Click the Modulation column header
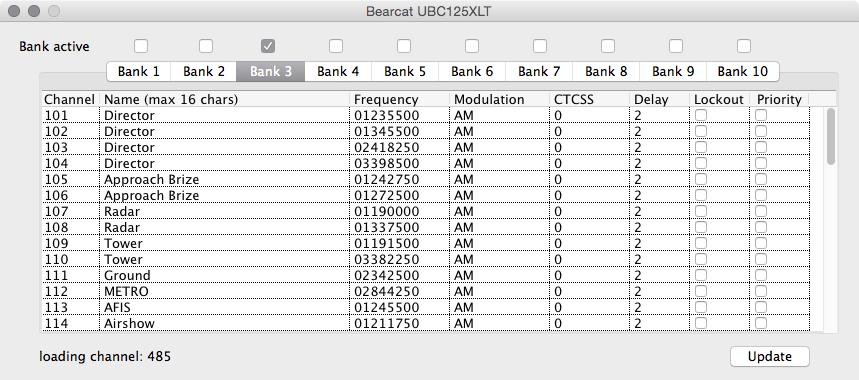 click(x=500, y=99)
